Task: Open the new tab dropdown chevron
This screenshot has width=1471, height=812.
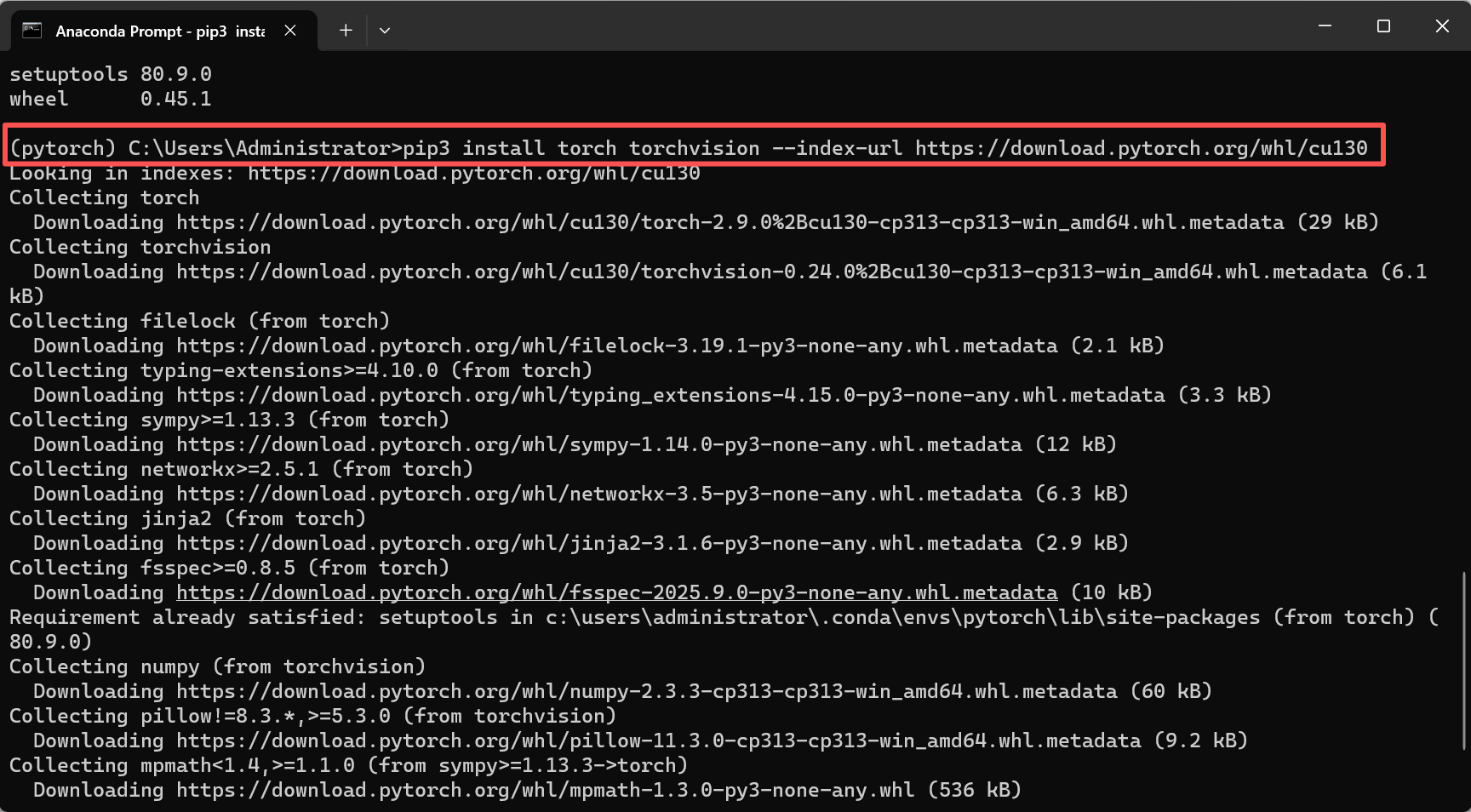Action: pos(385,30)
